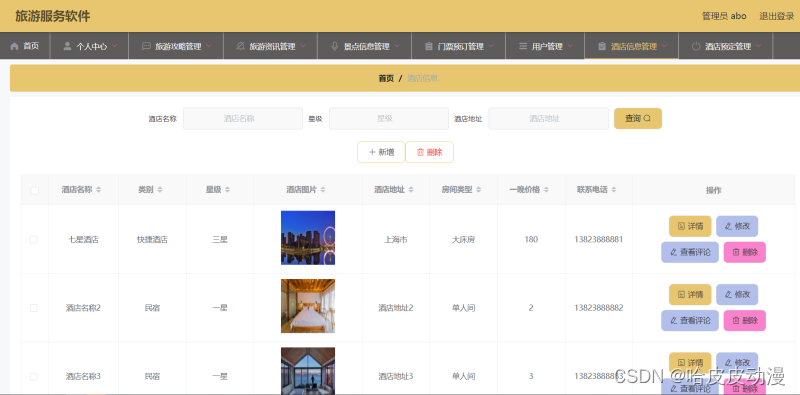
Task: Check the 酒店名称2 row checkbox
Action: (x=34, y=308)
